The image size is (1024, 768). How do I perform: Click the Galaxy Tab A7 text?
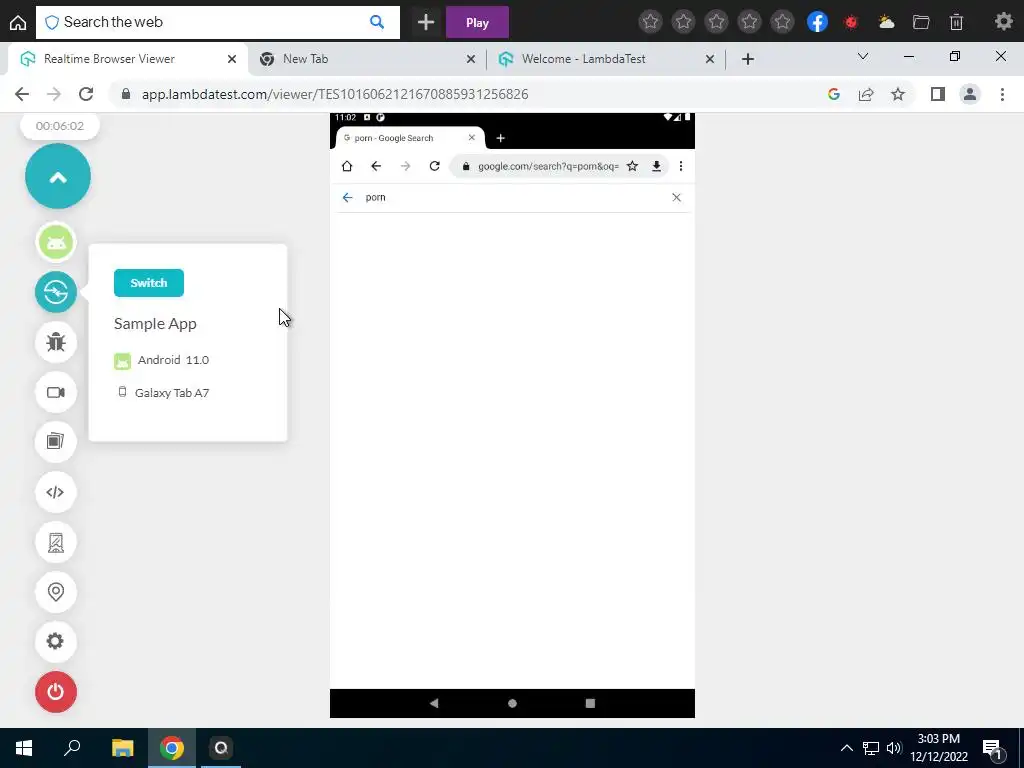[x=172, y=392]
